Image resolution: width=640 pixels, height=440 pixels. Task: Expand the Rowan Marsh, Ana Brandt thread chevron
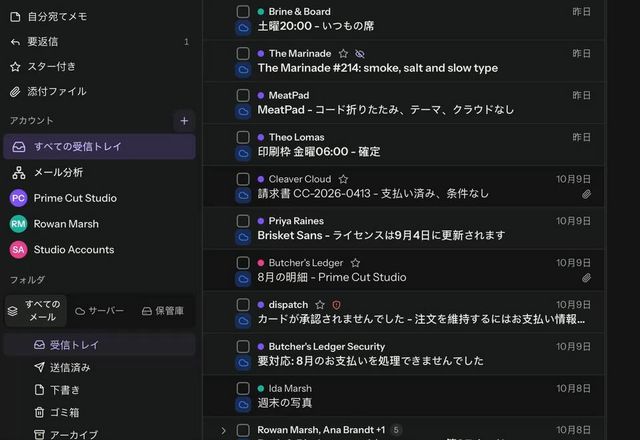[x=223, y=431]
